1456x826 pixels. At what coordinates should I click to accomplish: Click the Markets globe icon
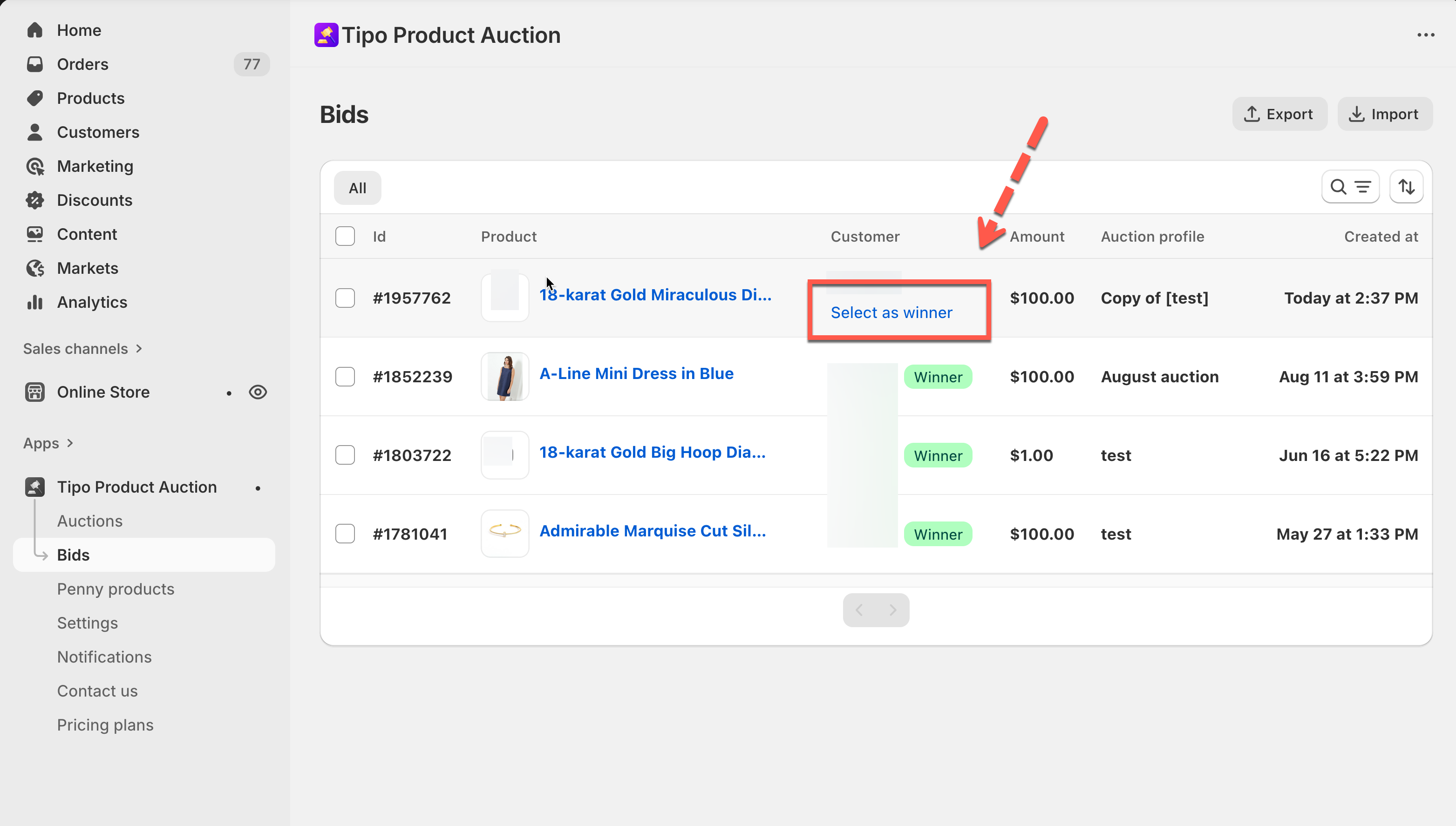[x=34, y=268]
